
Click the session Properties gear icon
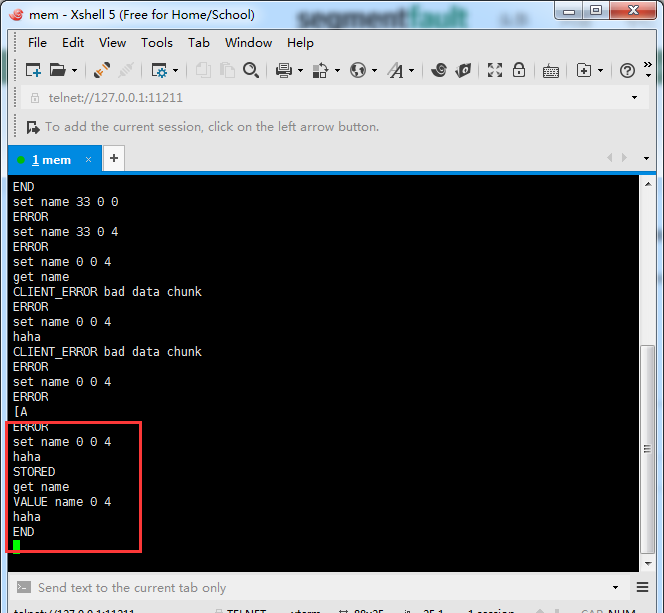pos(158,70)
